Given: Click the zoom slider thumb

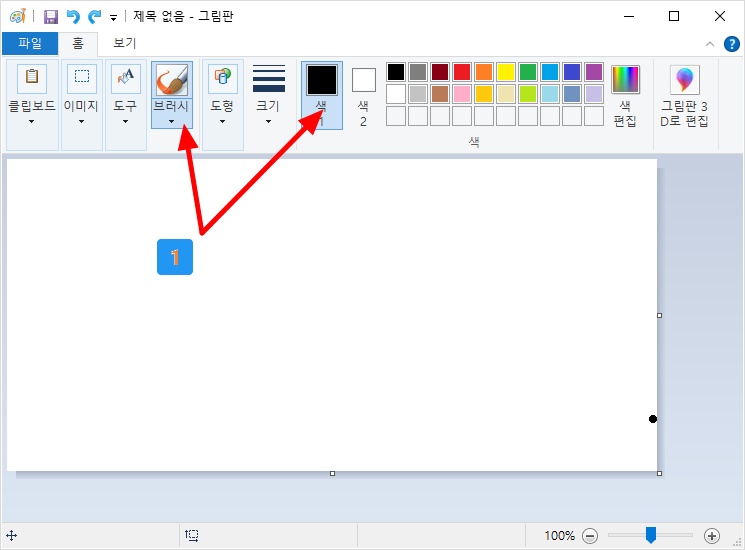Looking at the screenshot, I should pos(651,535).
